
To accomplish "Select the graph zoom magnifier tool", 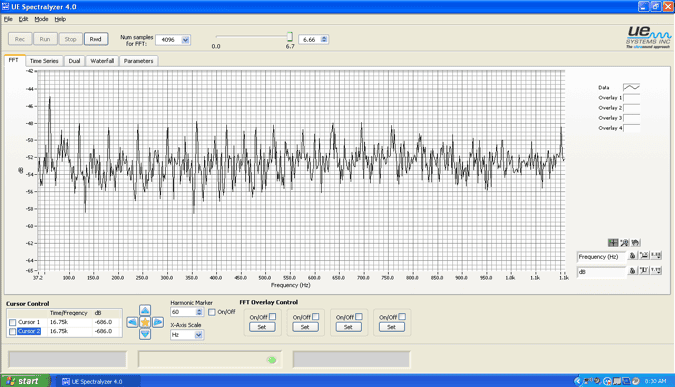I will (x=624, y=243).
